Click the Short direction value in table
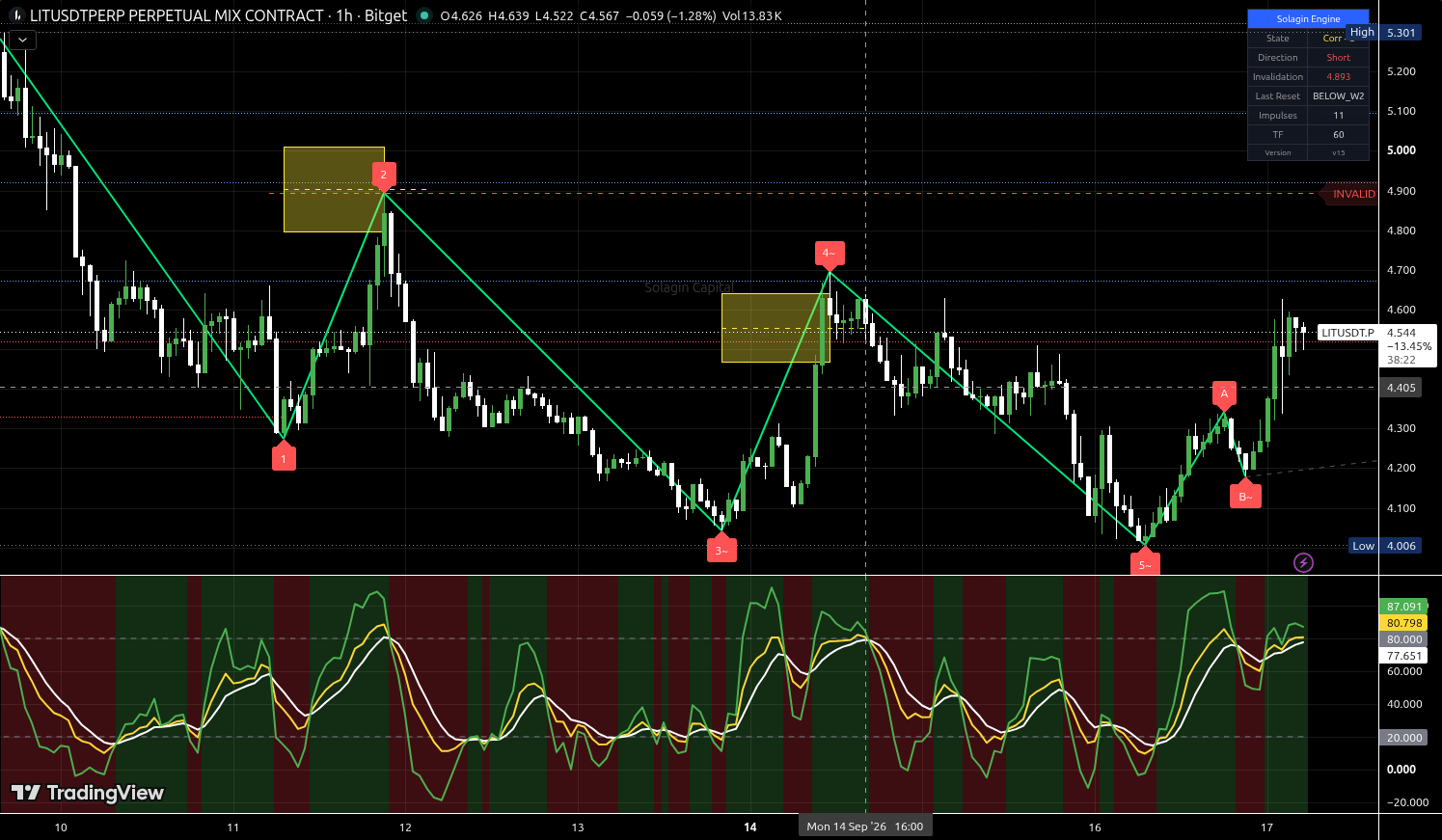The width and height of the screenshot is (1442, 840). tap(1338, 58)
